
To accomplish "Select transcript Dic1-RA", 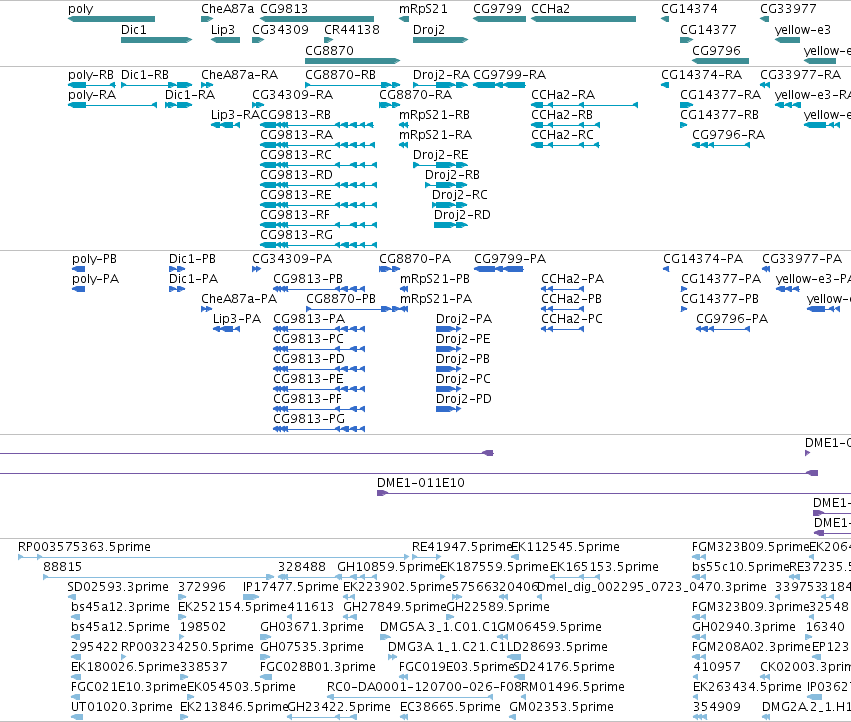I will coord(178,105).
